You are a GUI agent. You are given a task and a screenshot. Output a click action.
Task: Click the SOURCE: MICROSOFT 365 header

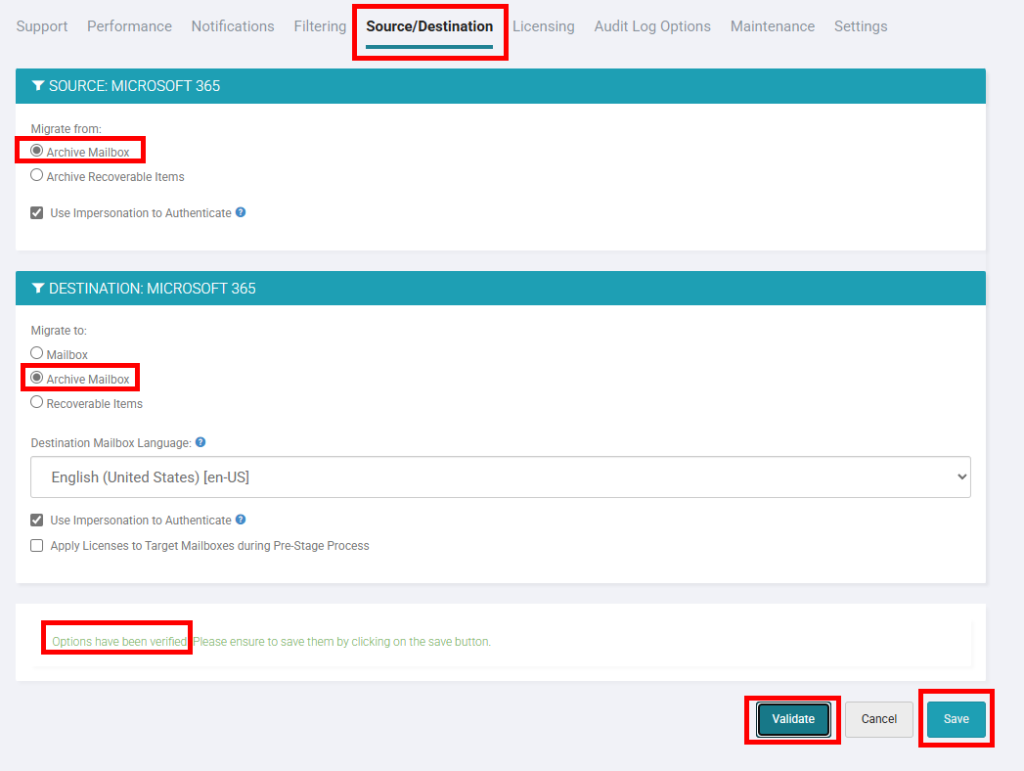click(500, 86)
